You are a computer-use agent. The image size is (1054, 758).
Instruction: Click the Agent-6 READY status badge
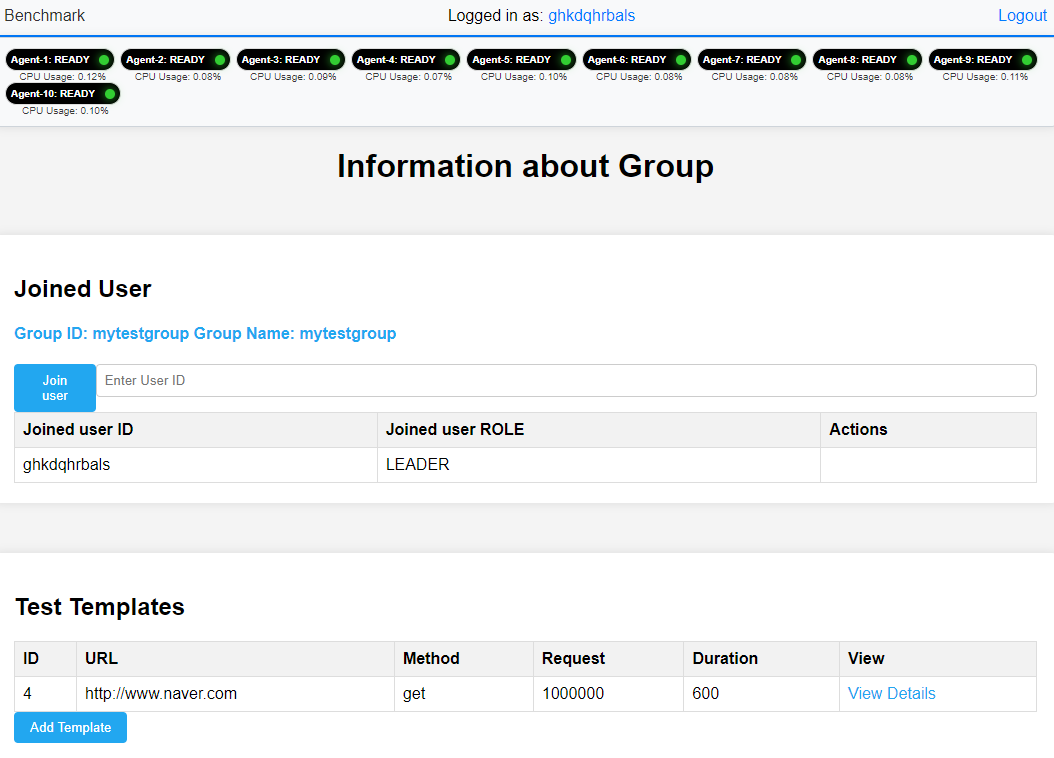point(637,60)
